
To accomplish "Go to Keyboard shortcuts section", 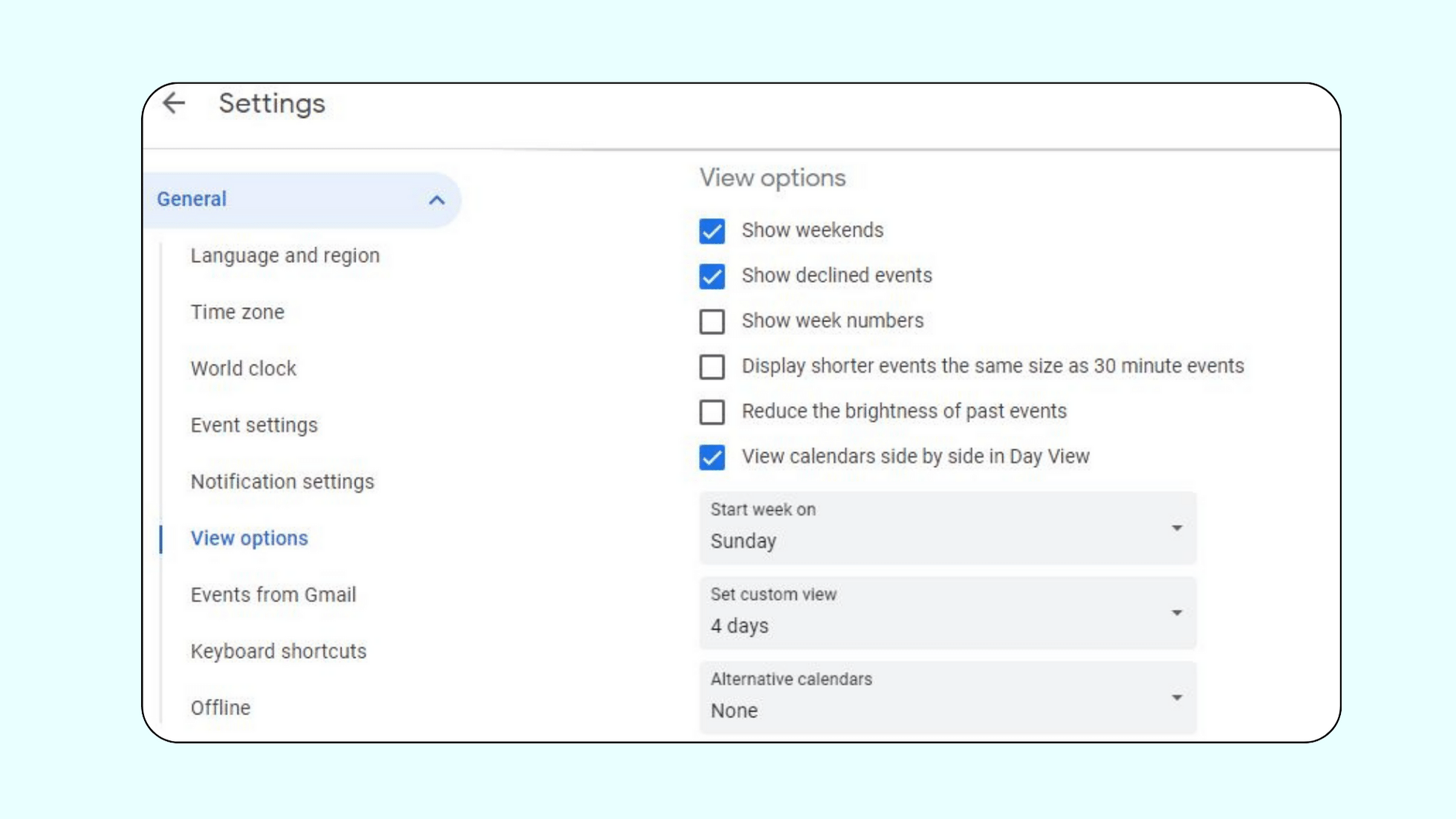I will (278, 651).
